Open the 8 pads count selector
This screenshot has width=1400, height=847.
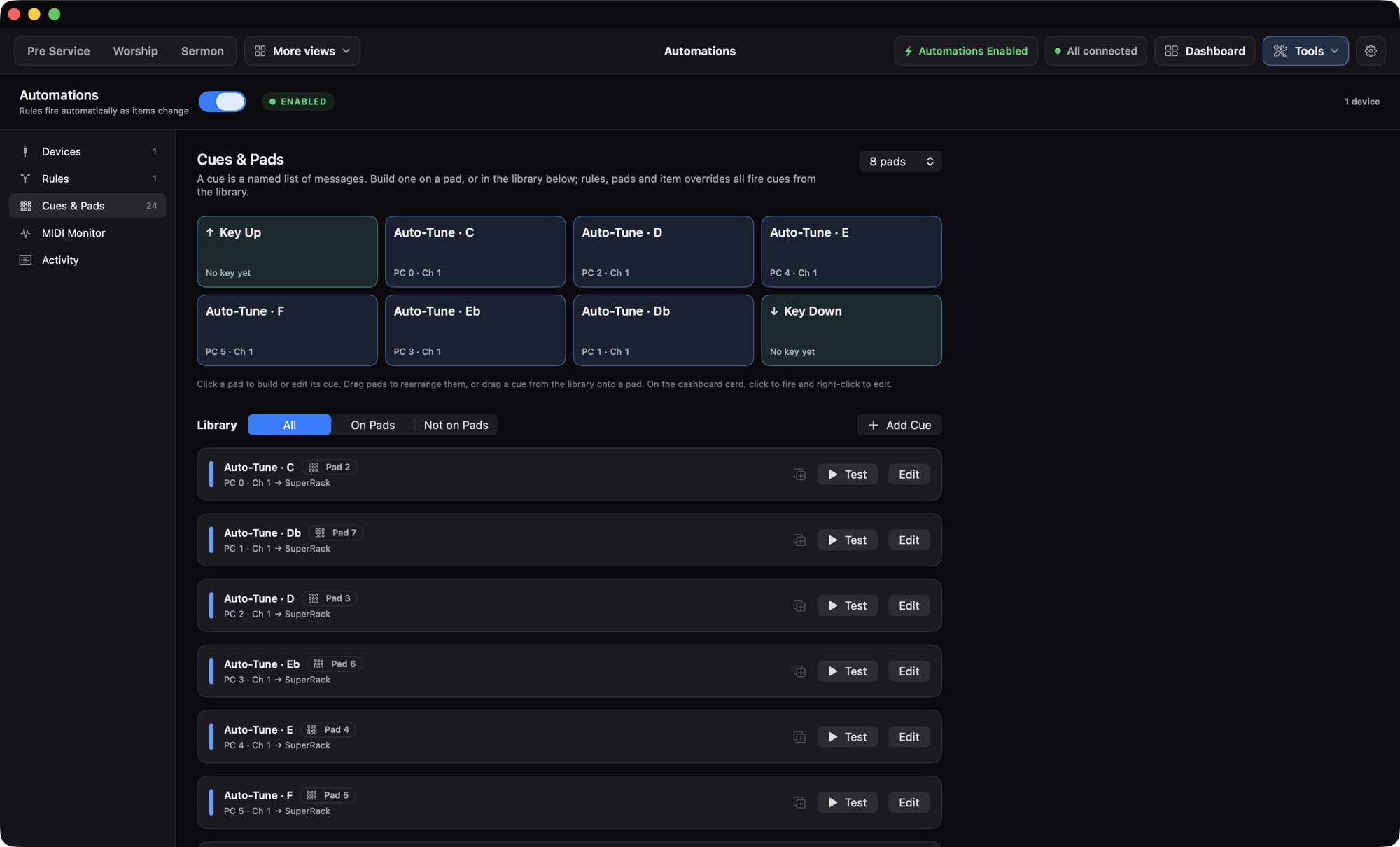pos(900,161)
